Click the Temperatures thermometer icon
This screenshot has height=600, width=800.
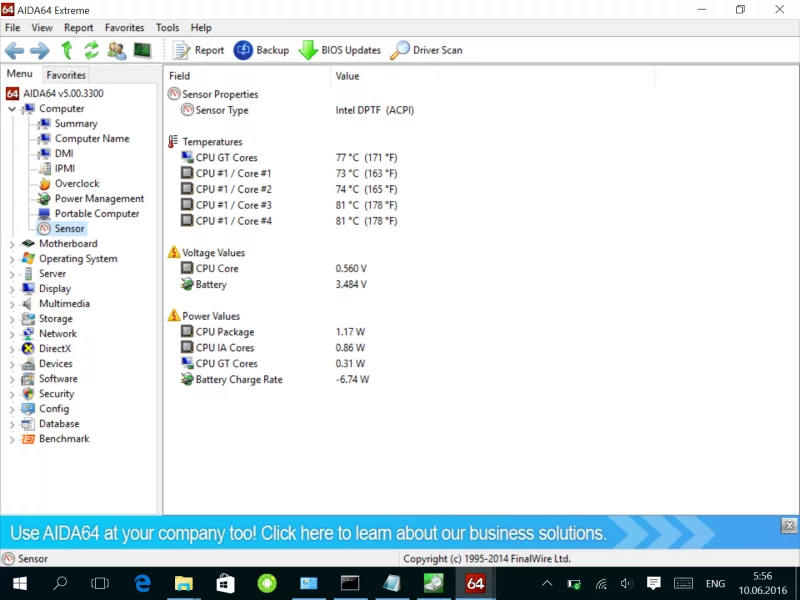tap(173, 141)
